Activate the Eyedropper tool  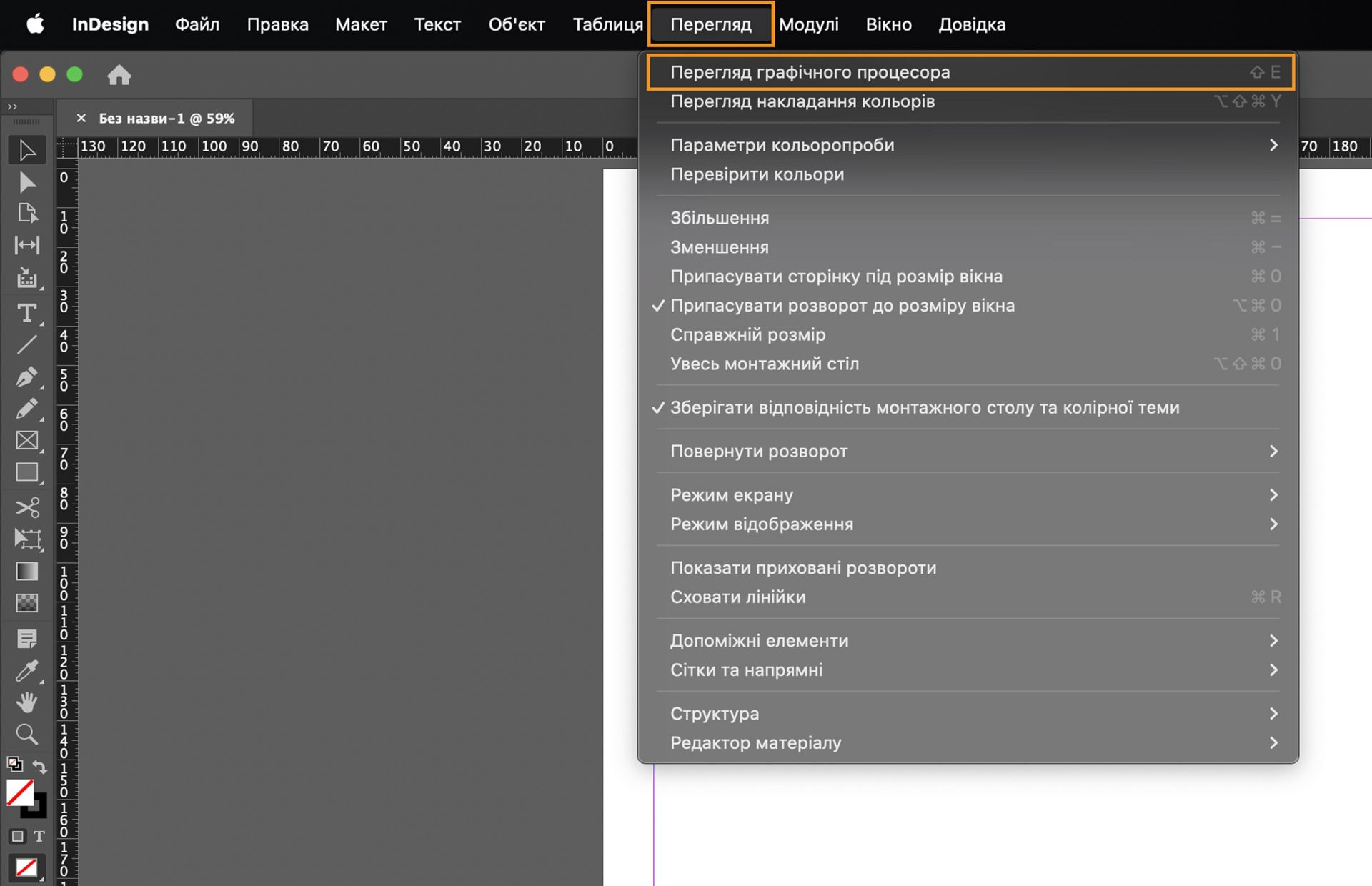tap(27, 670)
